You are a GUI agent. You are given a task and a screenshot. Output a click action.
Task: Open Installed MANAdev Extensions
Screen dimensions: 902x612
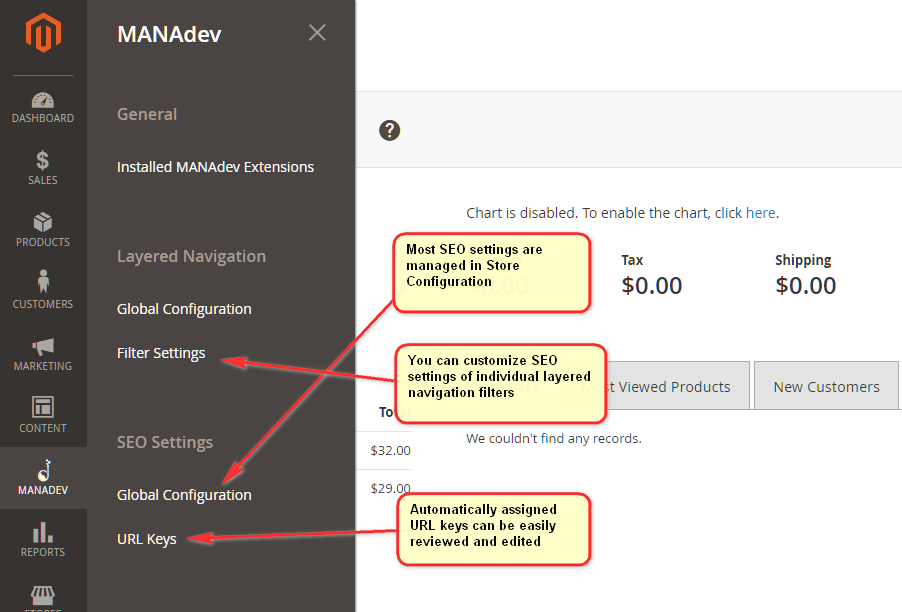click(215, 166)
